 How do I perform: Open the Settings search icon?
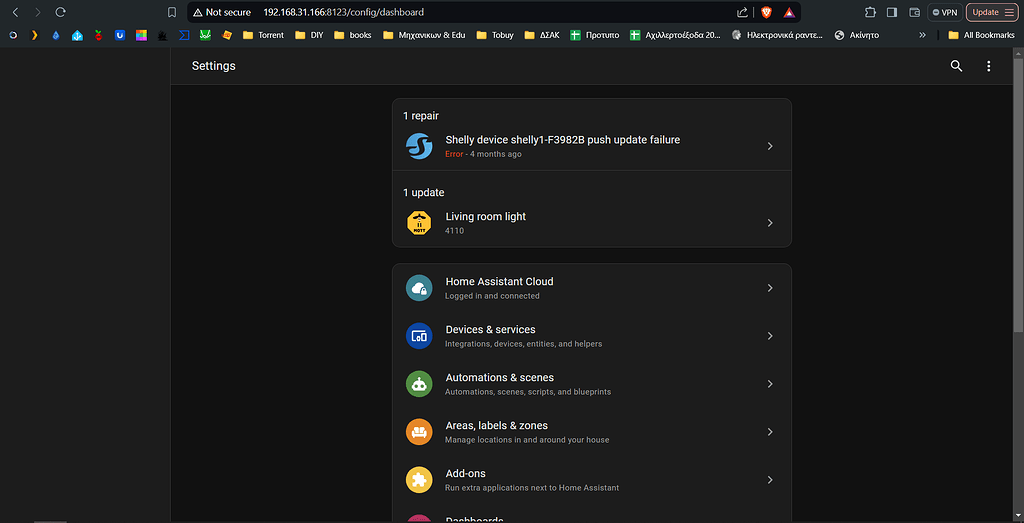(956, 66)
